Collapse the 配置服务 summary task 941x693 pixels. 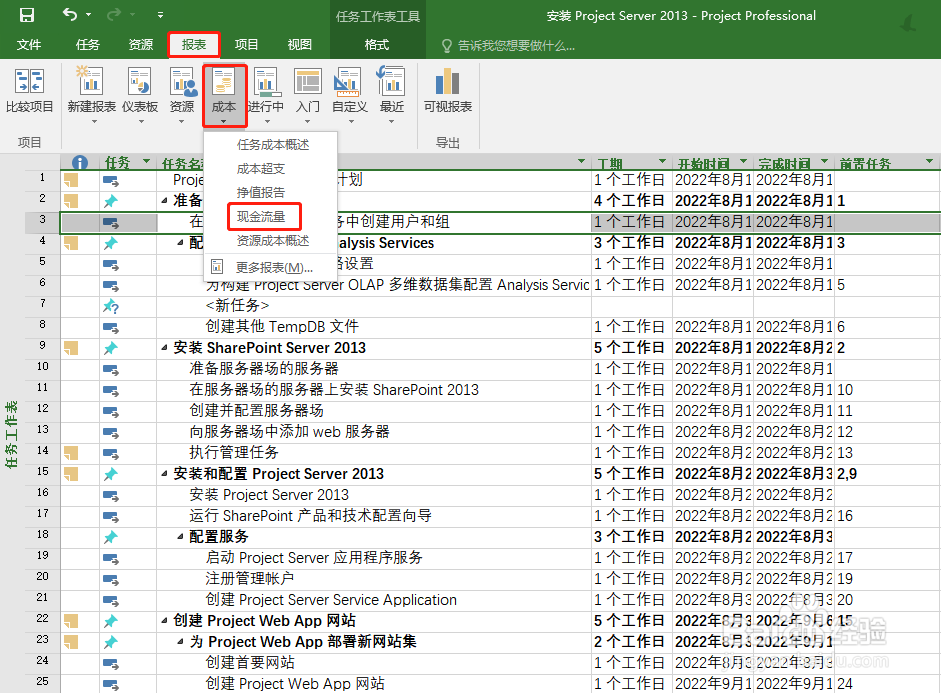(x=180, y=537)
